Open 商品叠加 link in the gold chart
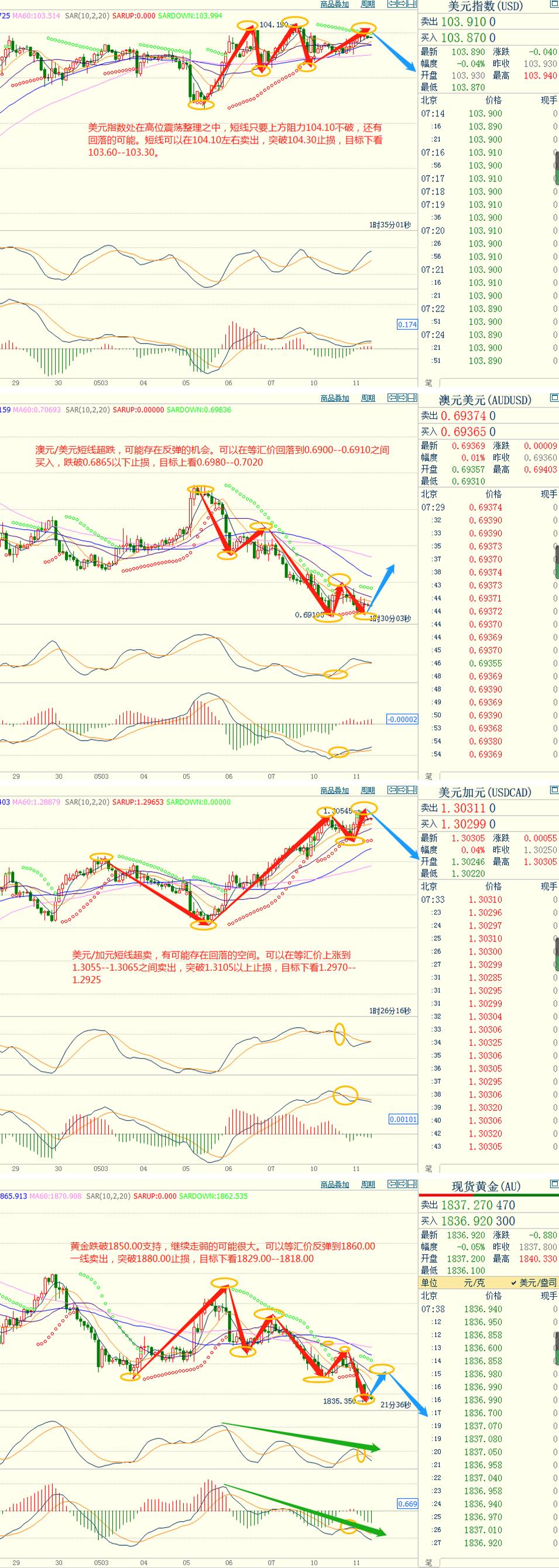The height and width of the screenshot is (1568, 559). click(x=335, y=1184)
